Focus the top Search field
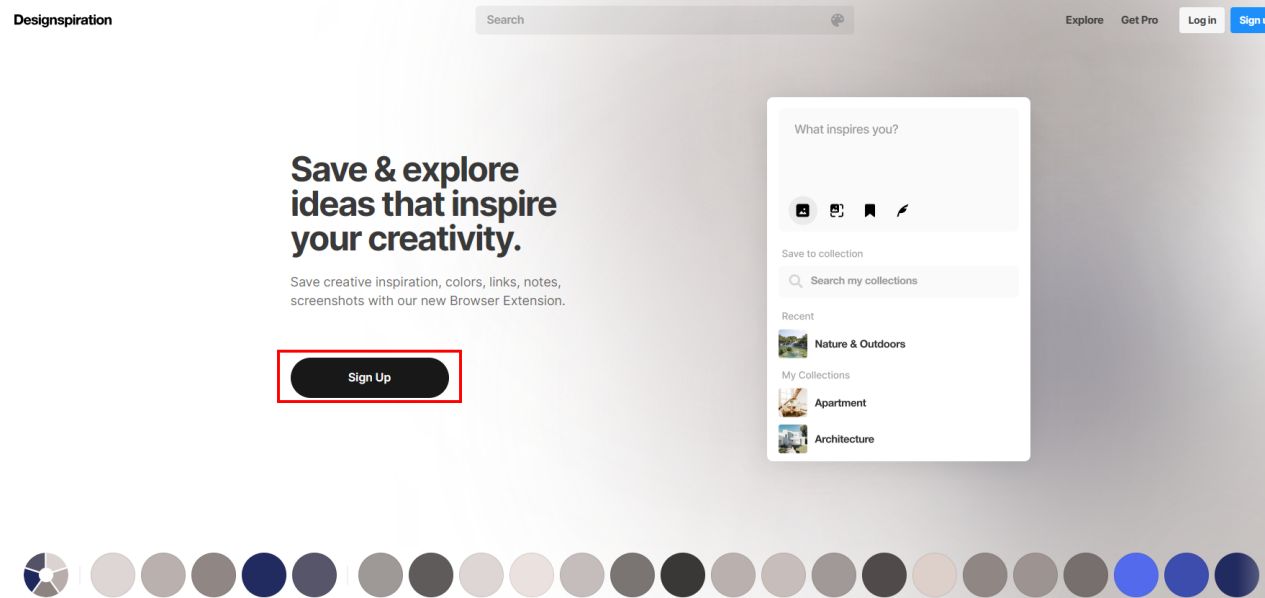 point(665,20)
